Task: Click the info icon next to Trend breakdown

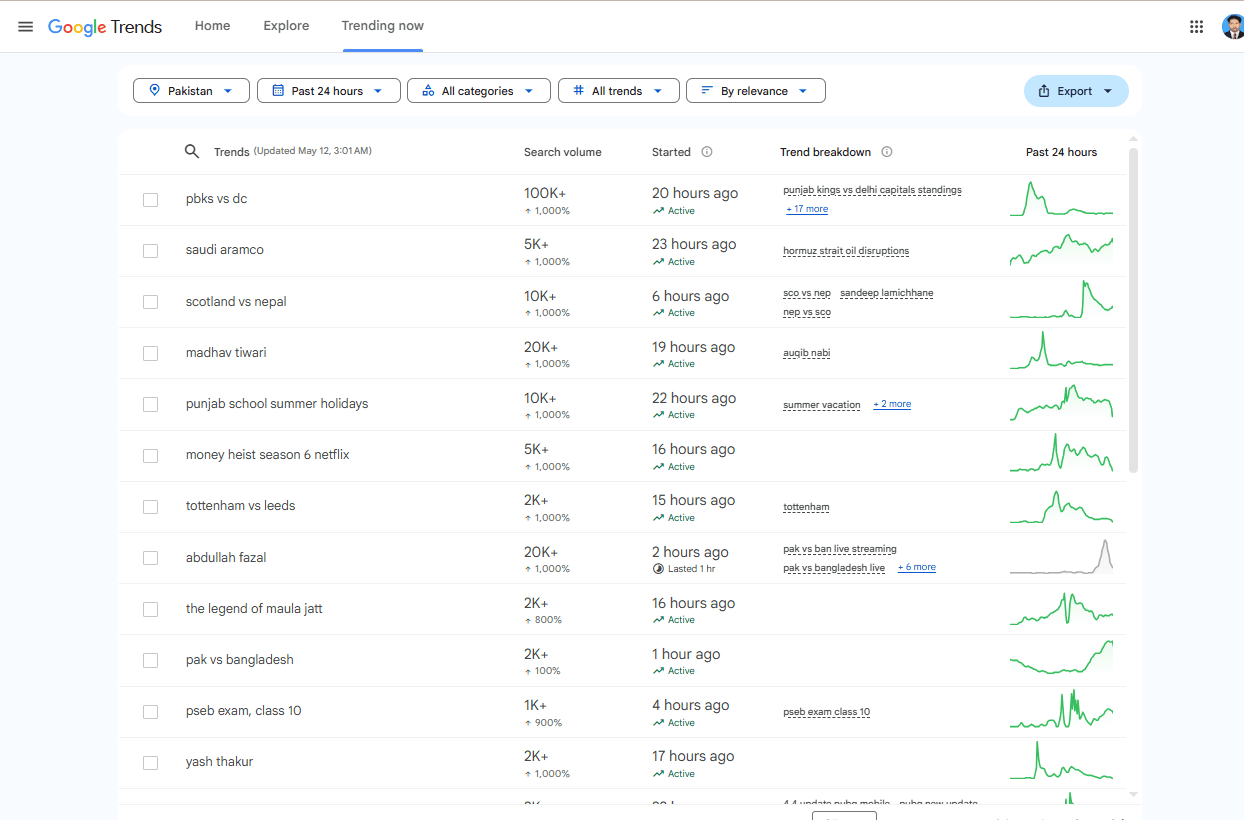Action: point(887,152)
